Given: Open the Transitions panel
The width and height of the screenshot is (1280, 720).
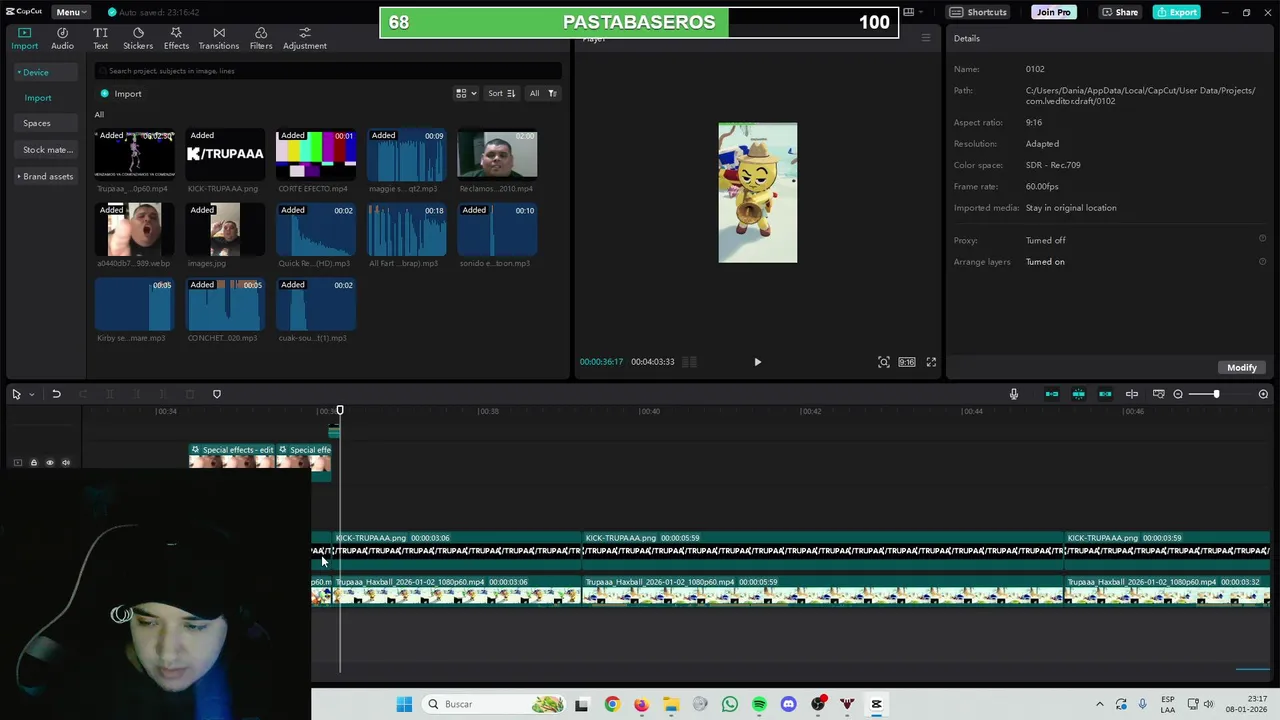Looking at the screenshot, I should coord(219,39).
